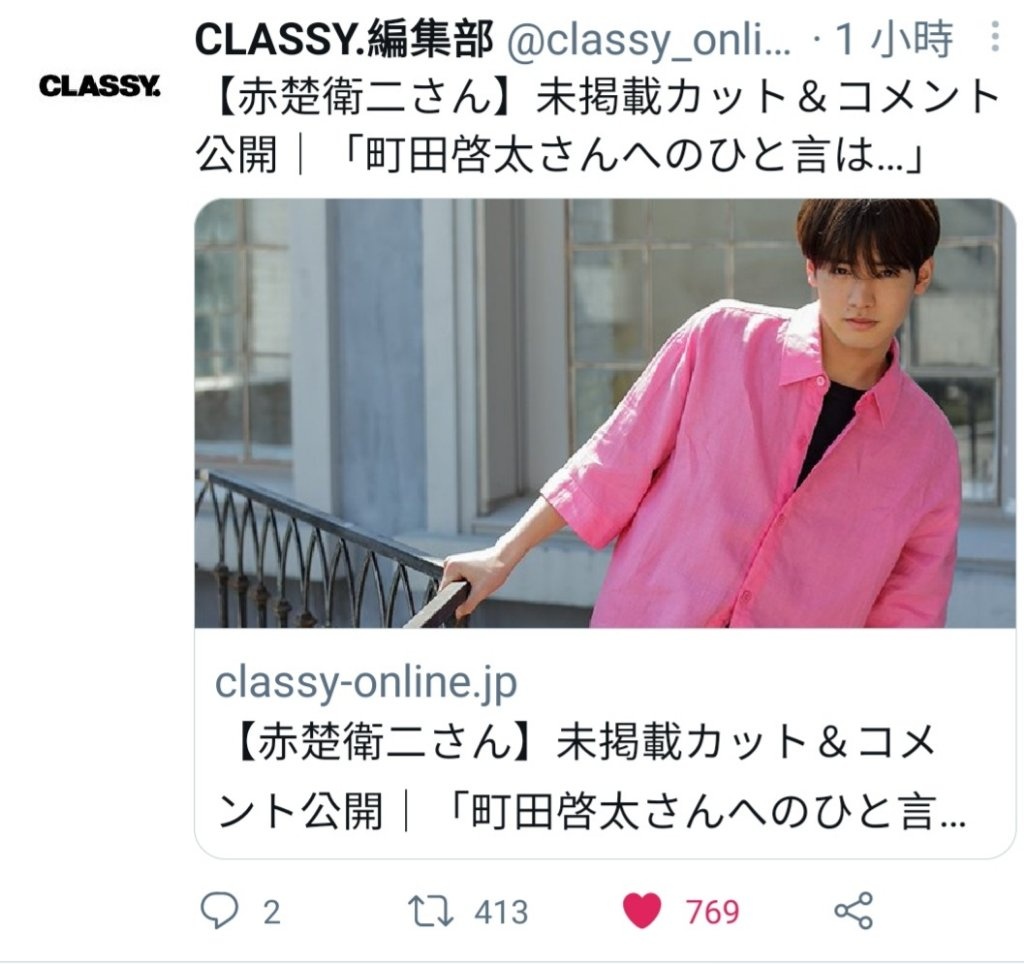This screenshot has width=1024, height=964.
Task: Follow the classy-online.jp domain link
Action: (x=366, y=683)
